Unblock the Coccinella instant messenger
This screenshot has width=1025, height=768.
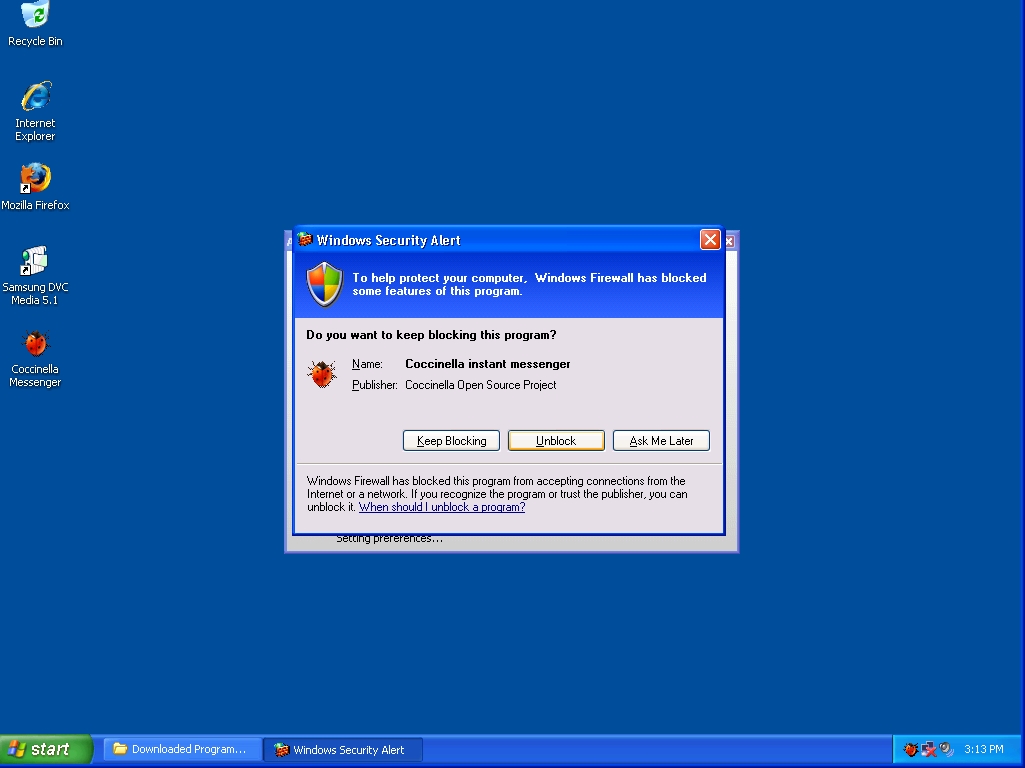[556, 441]
